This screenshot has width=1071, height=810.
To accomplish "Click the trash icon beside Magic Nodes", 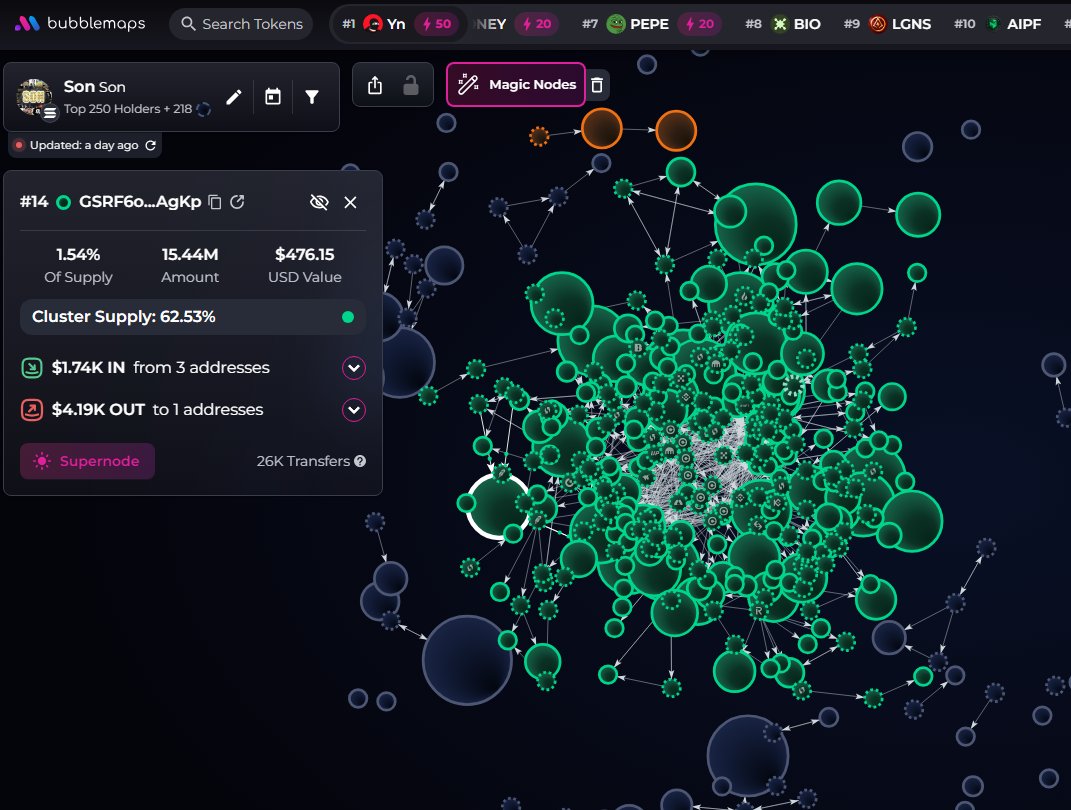I will [597, 85].
